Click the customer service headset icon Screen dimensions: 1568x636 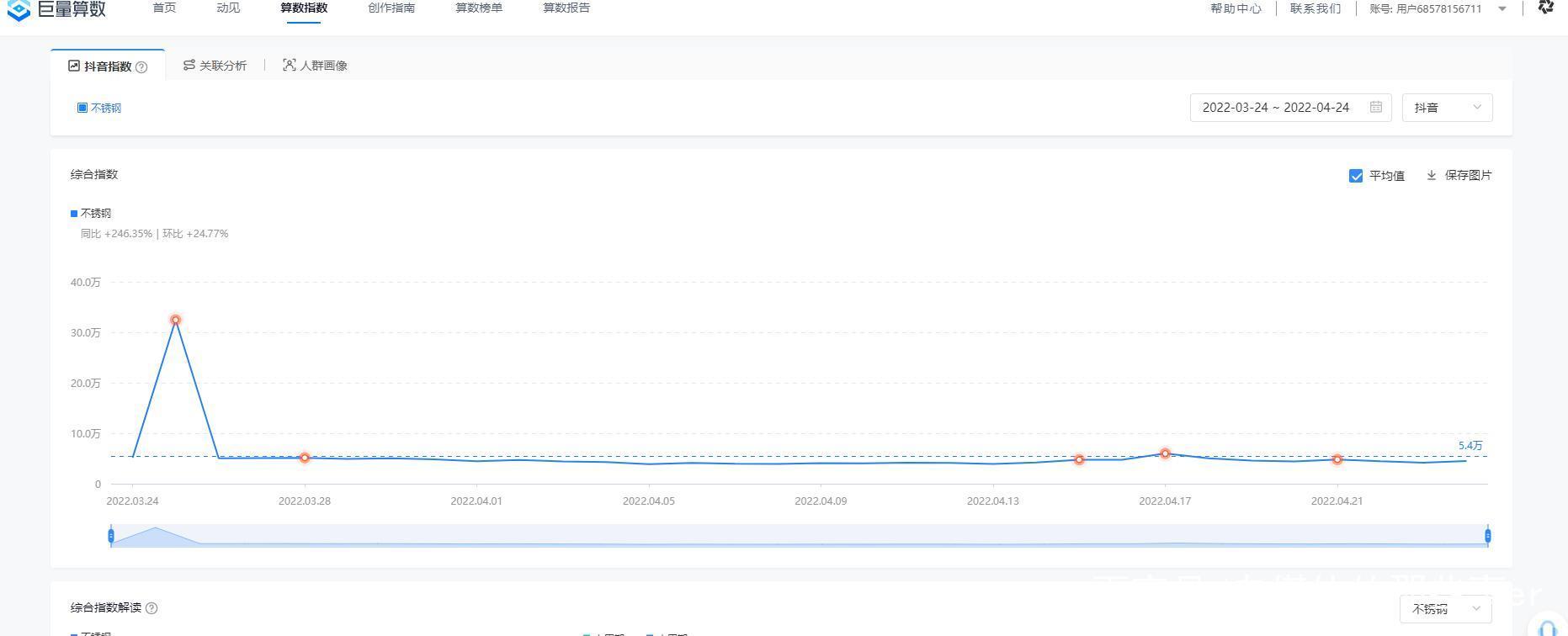tap(1548, 628)
